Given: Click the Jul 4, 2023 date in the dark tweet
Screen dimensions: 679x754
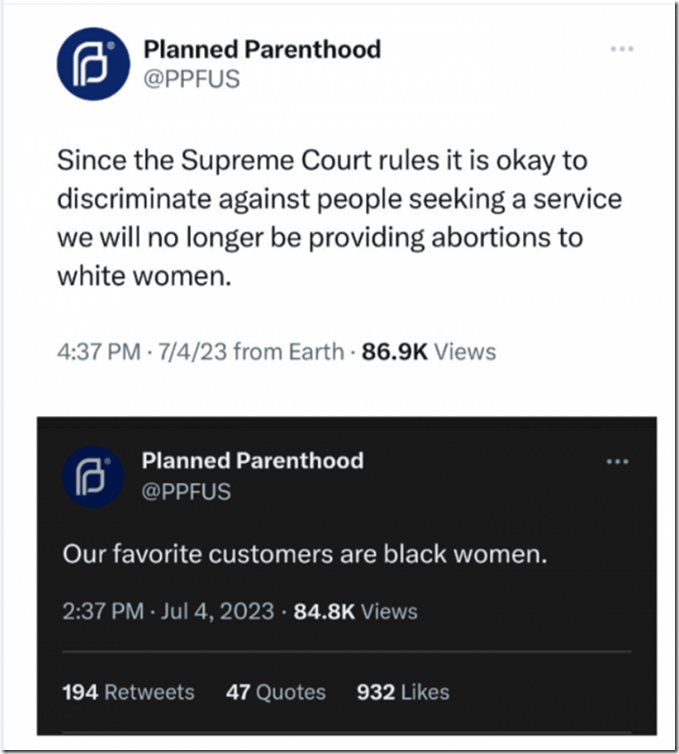Looking at the screenshot, I should (217, 611).
